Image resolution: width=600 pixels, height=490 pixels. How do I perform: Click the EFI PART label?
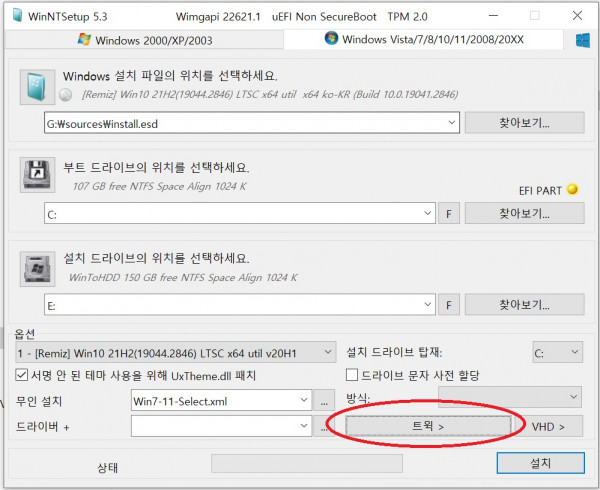click(540, 190)
